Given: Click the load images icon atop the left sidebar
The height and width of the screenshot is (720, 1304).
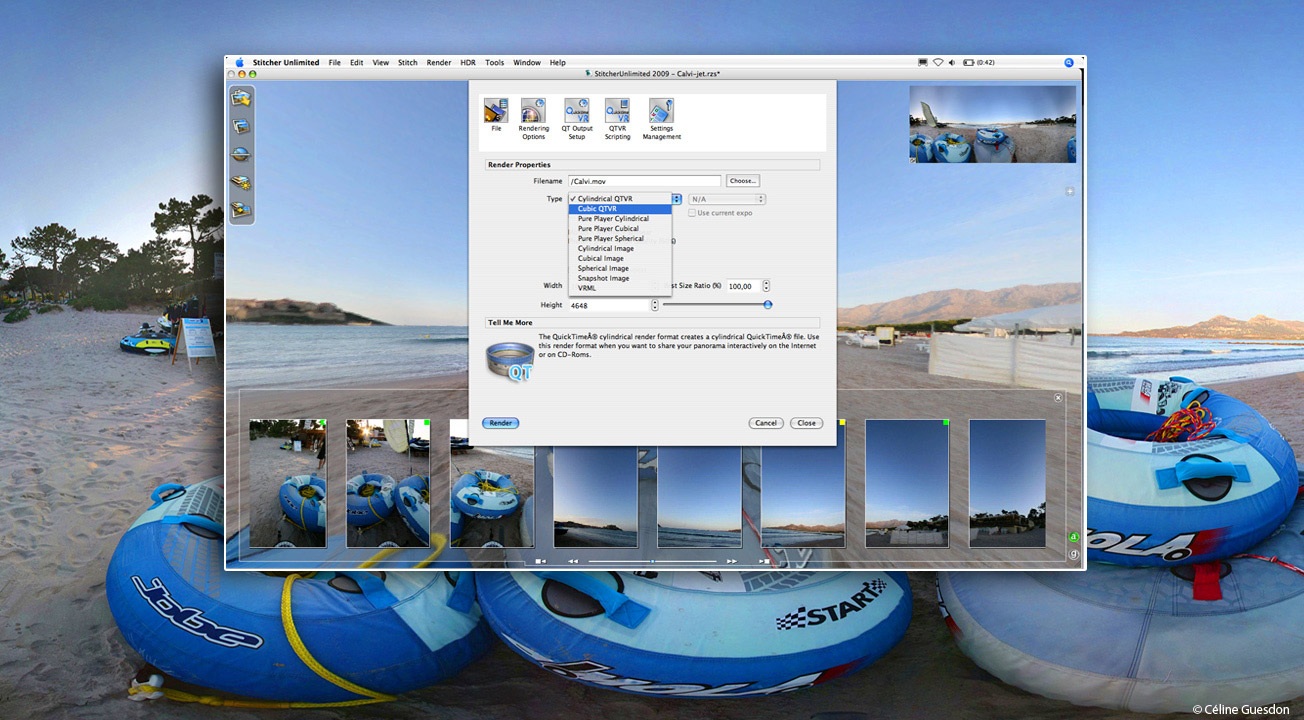Looking at the screenshot, I should 240,98.
